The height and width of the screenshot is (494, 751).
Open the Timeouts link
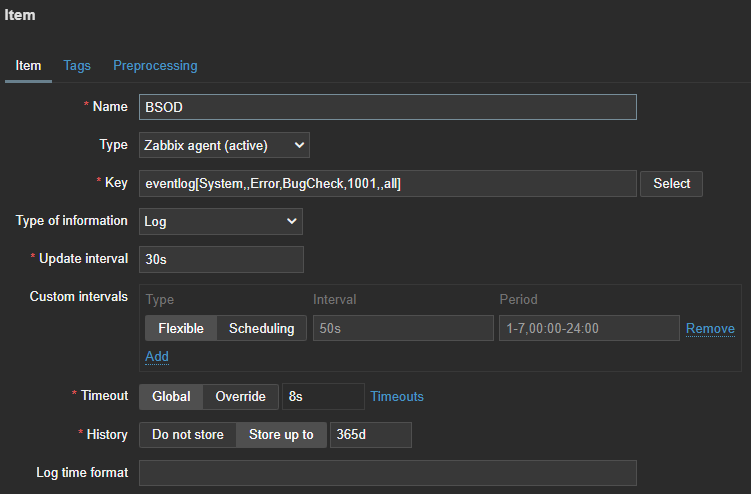point(397,396)
